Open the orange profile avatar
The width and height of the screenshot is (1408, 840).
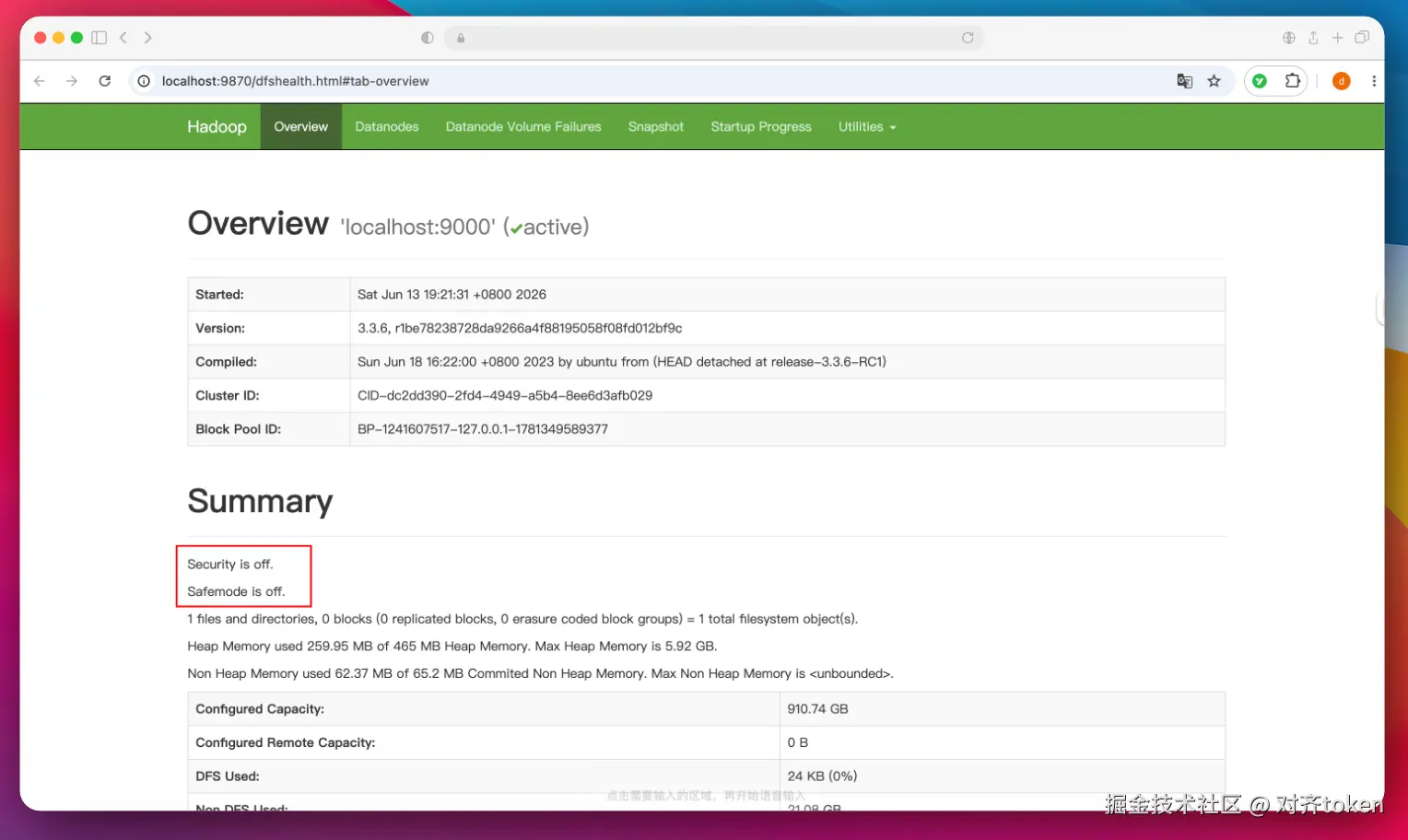pos(1342,81)
